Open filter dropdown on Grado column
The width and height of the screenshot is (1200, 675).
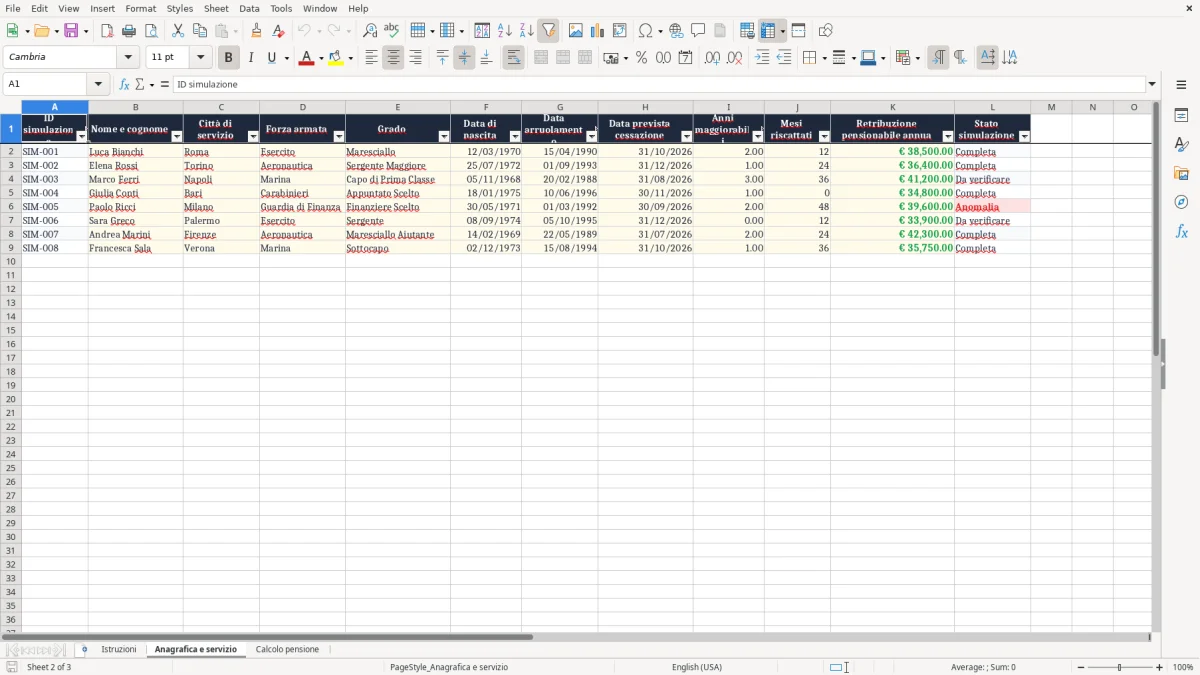pos(444,136)
